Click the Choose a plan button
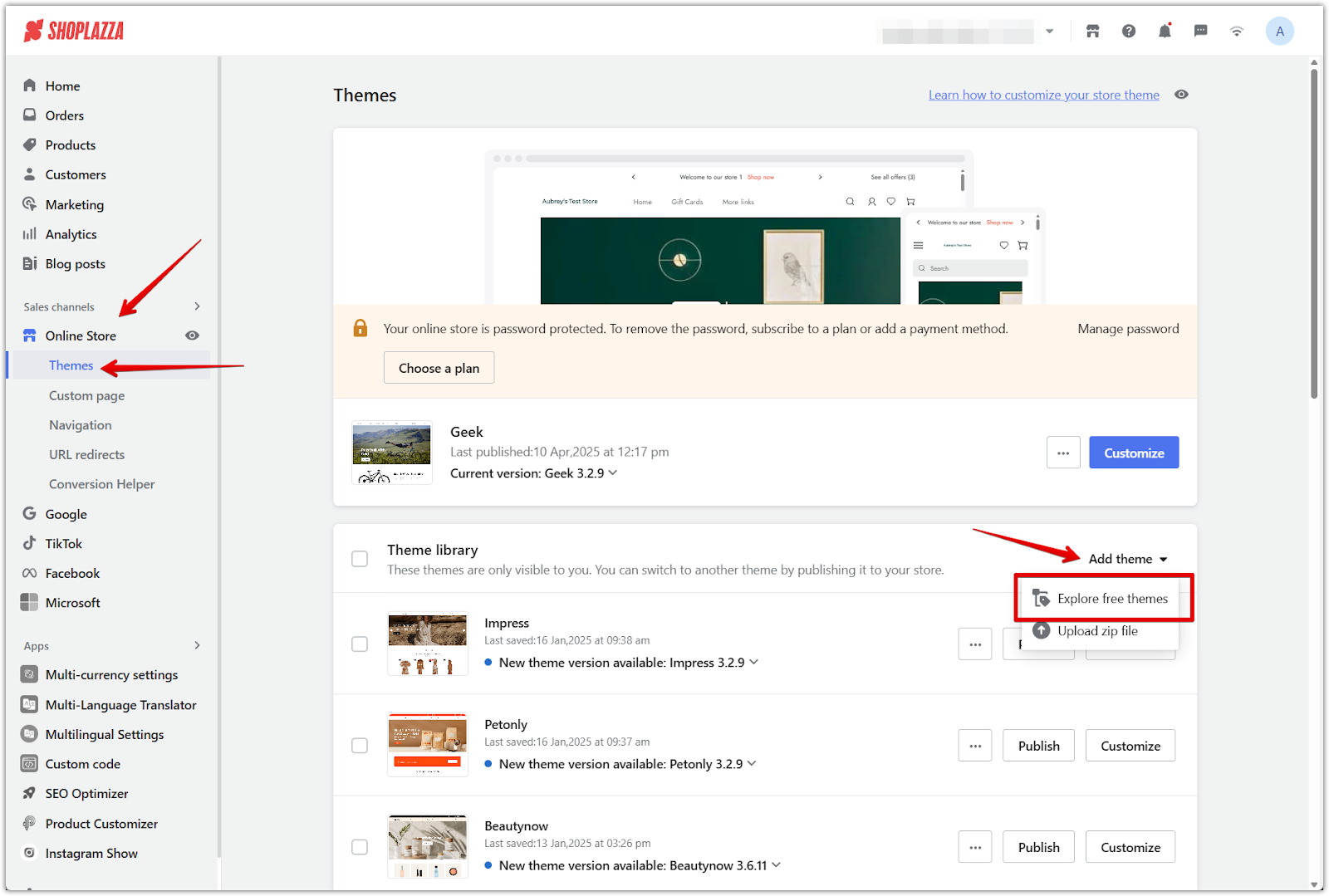Screen dimensions: 1329x896 [439, 368]
